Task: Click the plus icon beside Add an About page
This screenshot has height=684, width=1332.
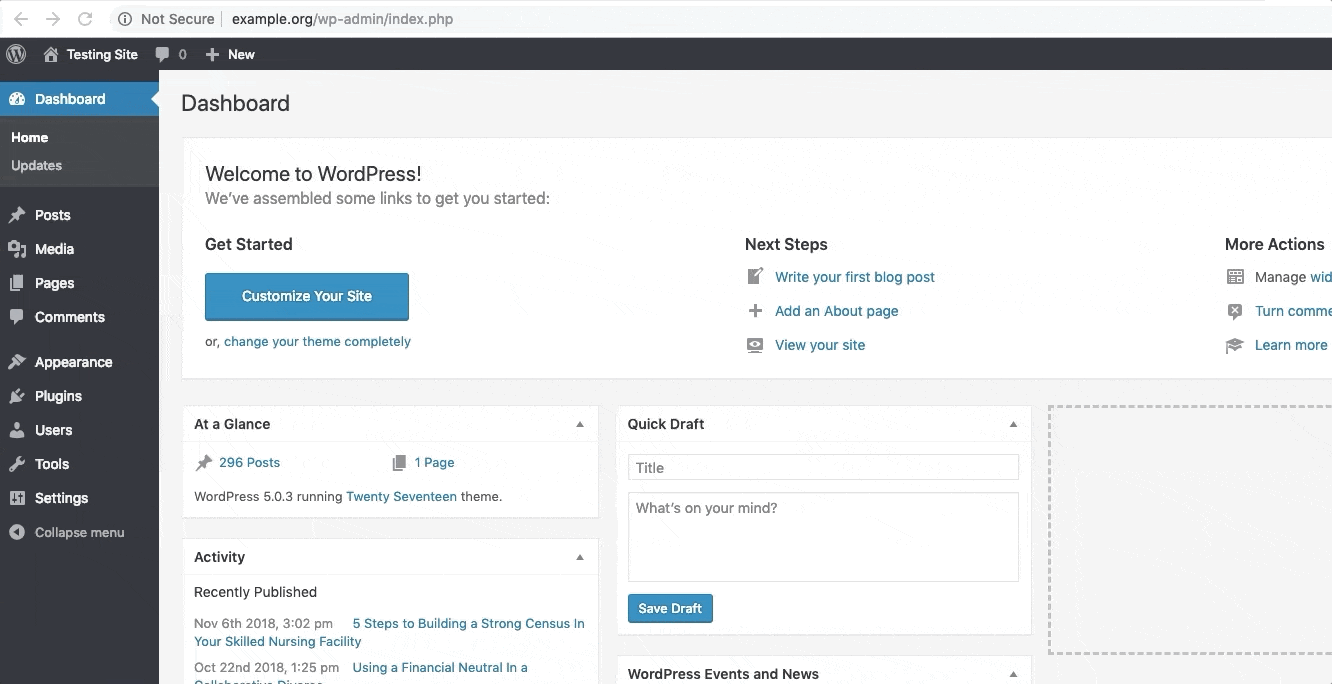Action: coord(755,311)
